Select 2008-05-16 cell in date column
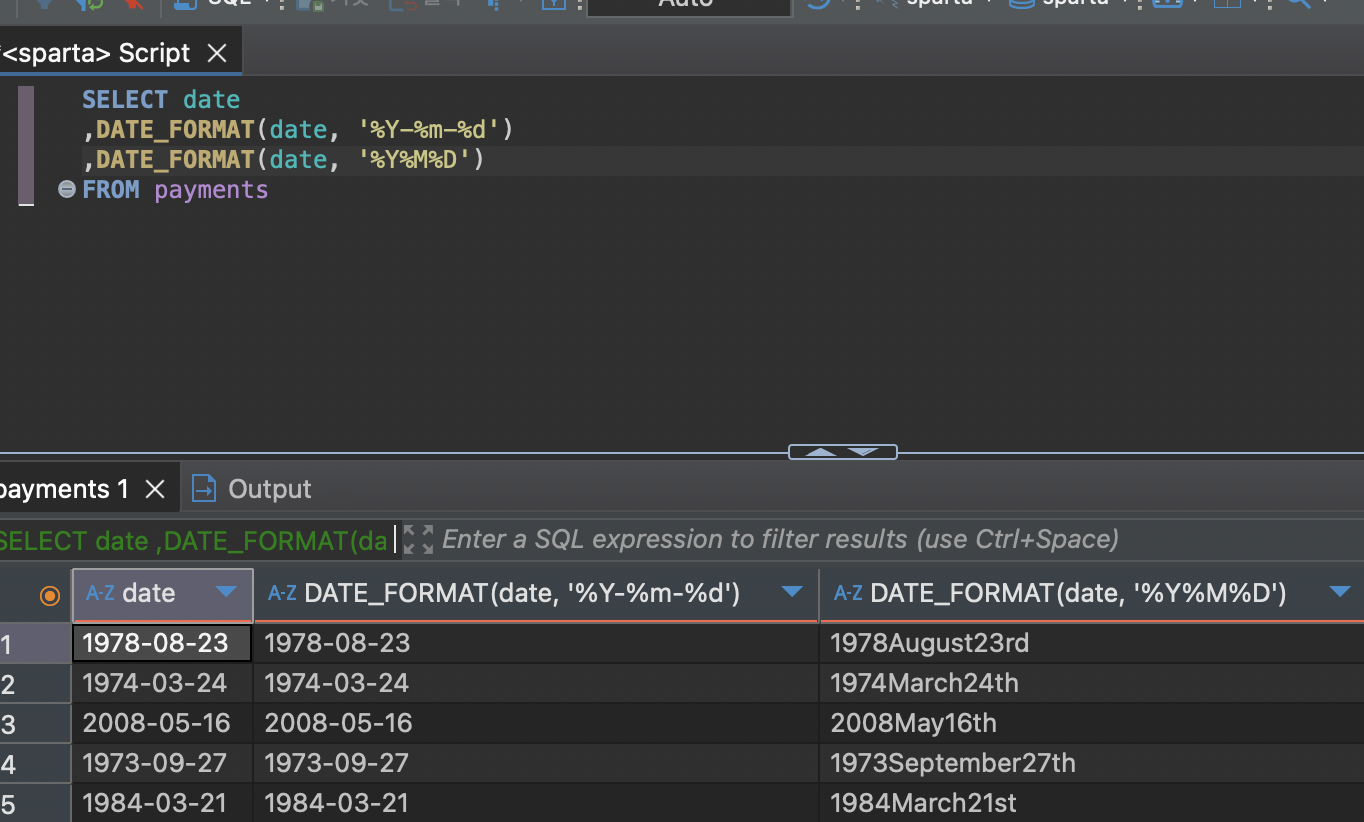Viewport: 1364px width, 822px height. click(x=162, y=723)
